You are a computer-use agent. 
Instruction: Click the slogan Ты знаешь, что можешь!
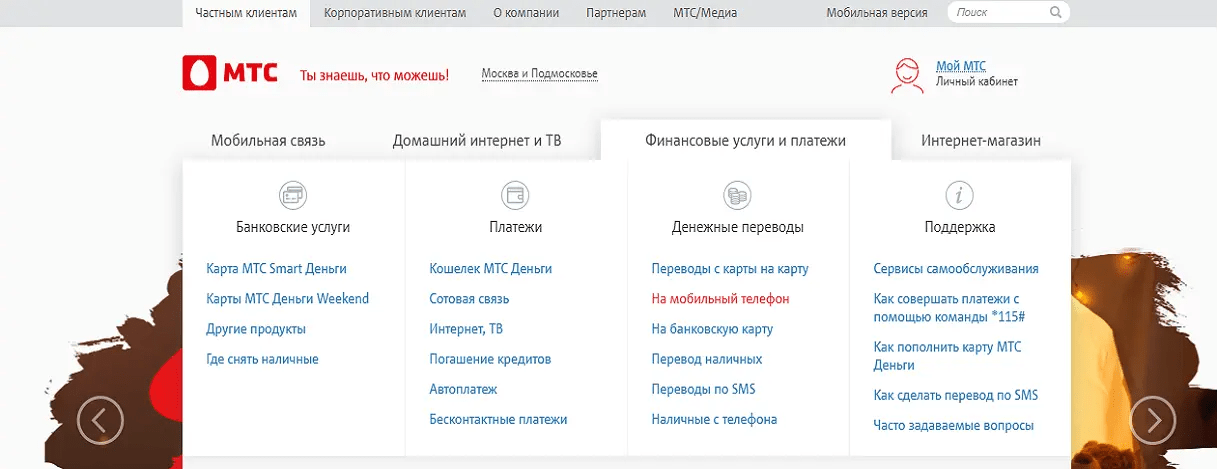(x=375, y=75)
